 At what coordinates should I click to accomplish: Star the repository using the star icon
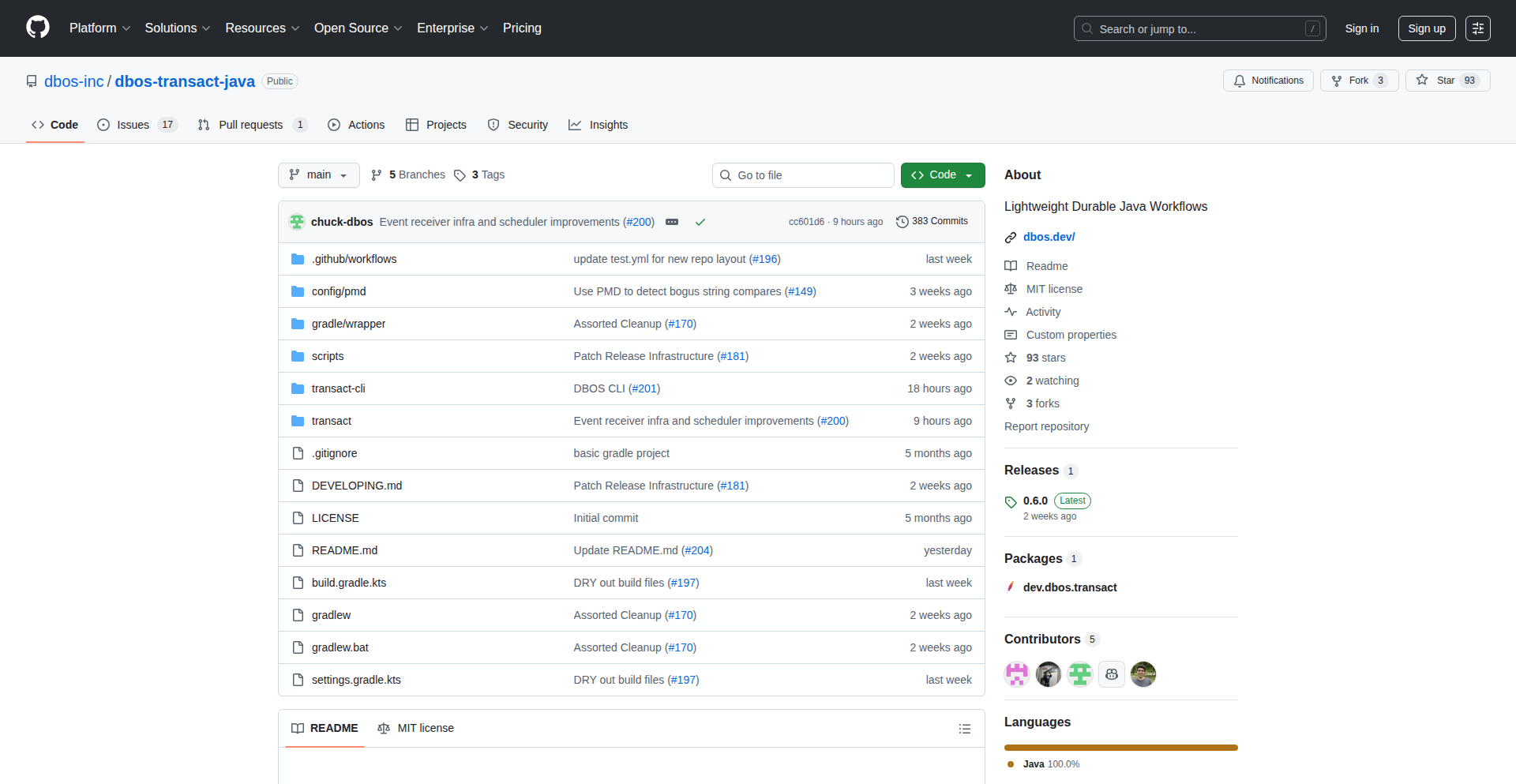1422,80
